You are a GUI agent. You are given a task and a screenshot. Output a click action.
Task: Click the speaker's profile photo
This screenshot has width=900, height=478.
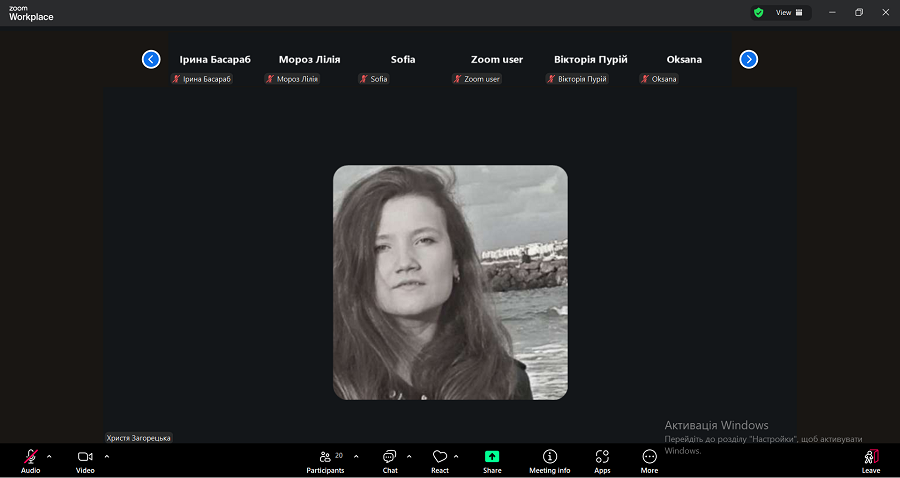point(451,282)
